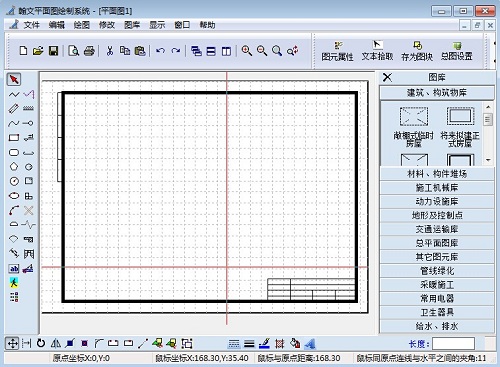The image size is (500, 367).
Task: Select the ellipse drawing tool
Action: pyautogui.click(x=14, y=196)
